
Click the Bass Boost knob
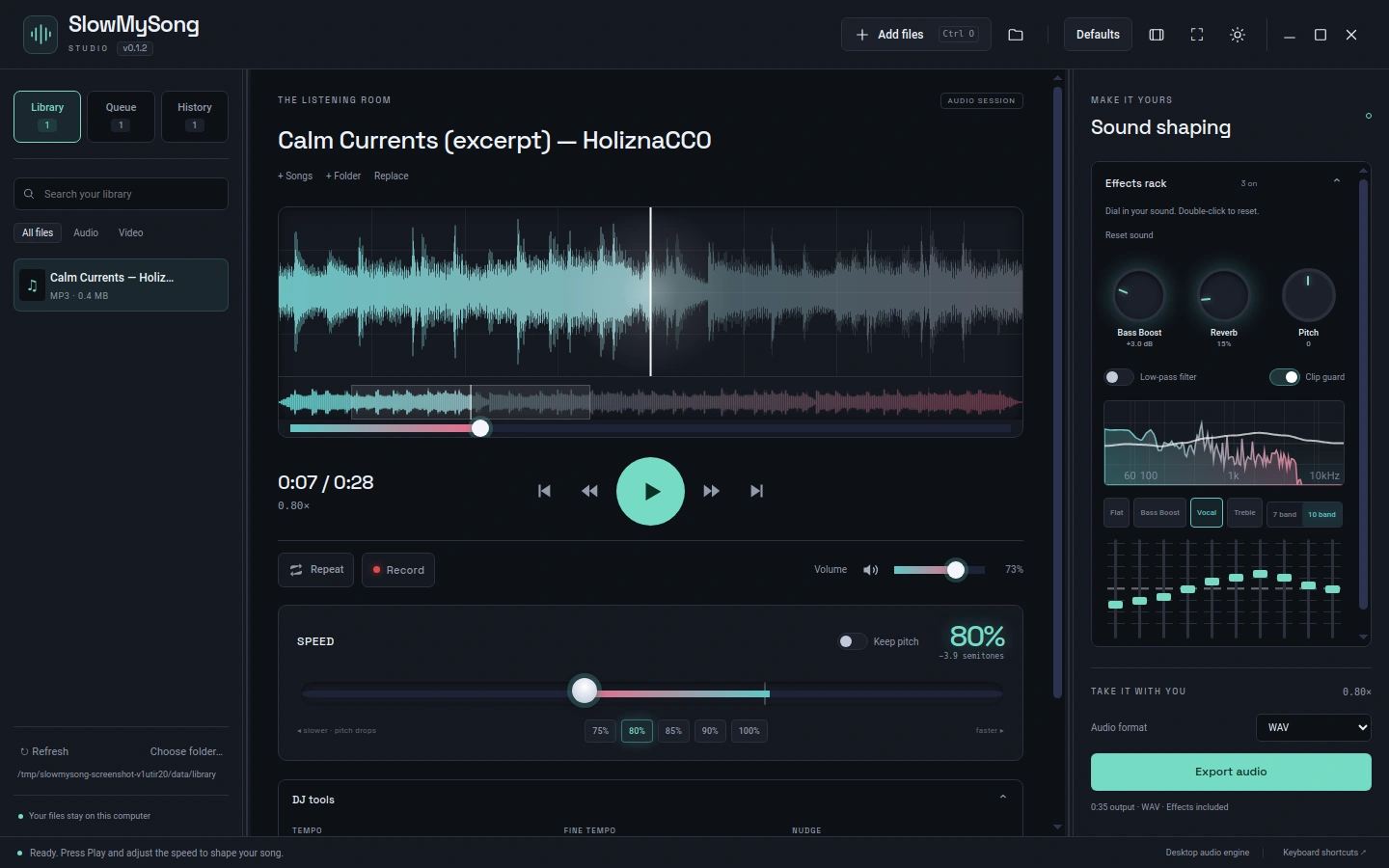tap(1139, 295)
